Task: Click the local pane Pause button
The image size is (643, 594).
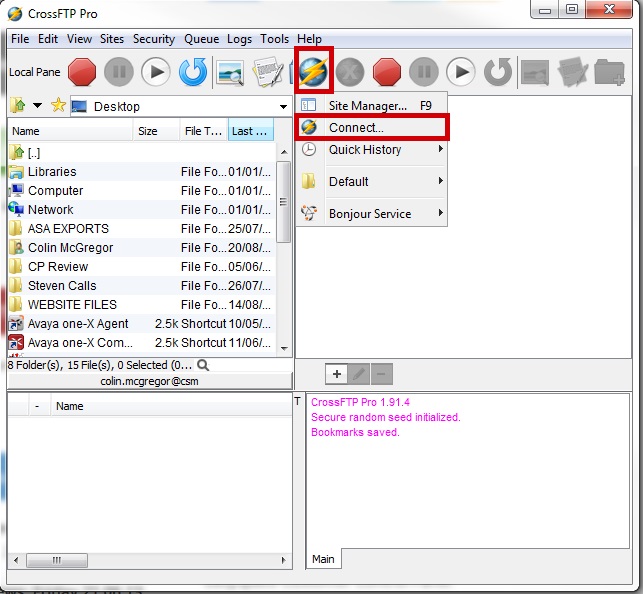Action: (118, 72)
